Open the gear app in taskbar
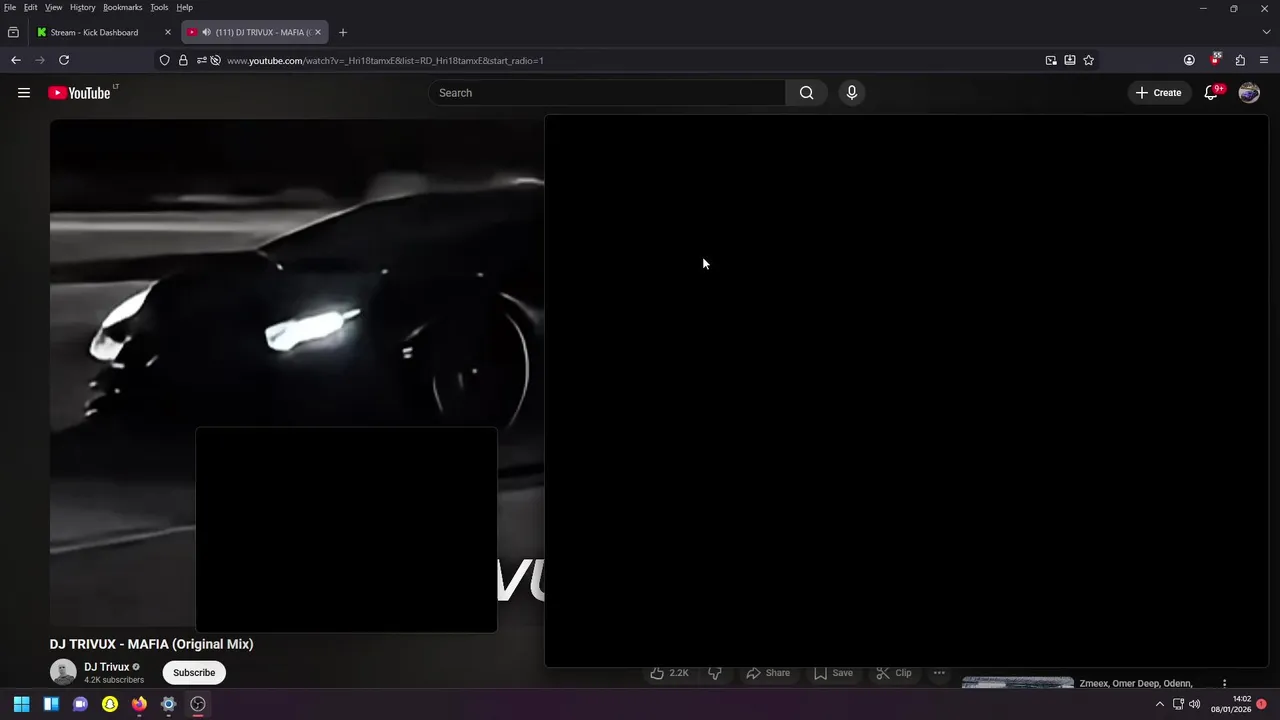This screenshot has width=1280, height=720. pyautogui.click(x=169, y=704)
